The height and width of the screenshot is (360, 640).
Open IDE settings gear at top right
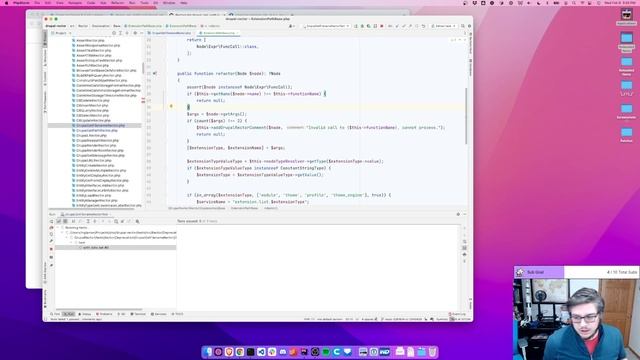point(469,26)
